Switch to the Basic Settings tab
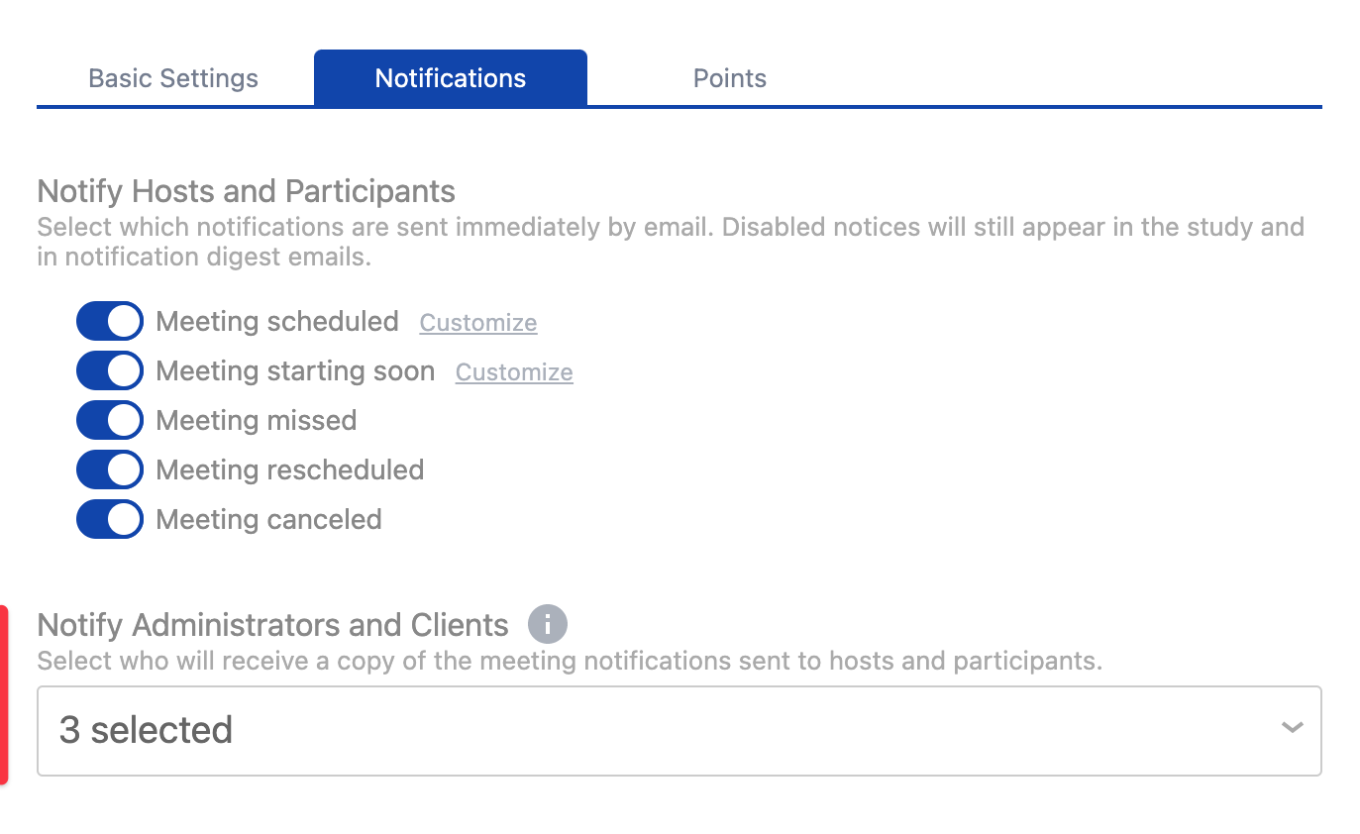The image size is (1360, 834). pyautogui.click(x=173, y=78)
